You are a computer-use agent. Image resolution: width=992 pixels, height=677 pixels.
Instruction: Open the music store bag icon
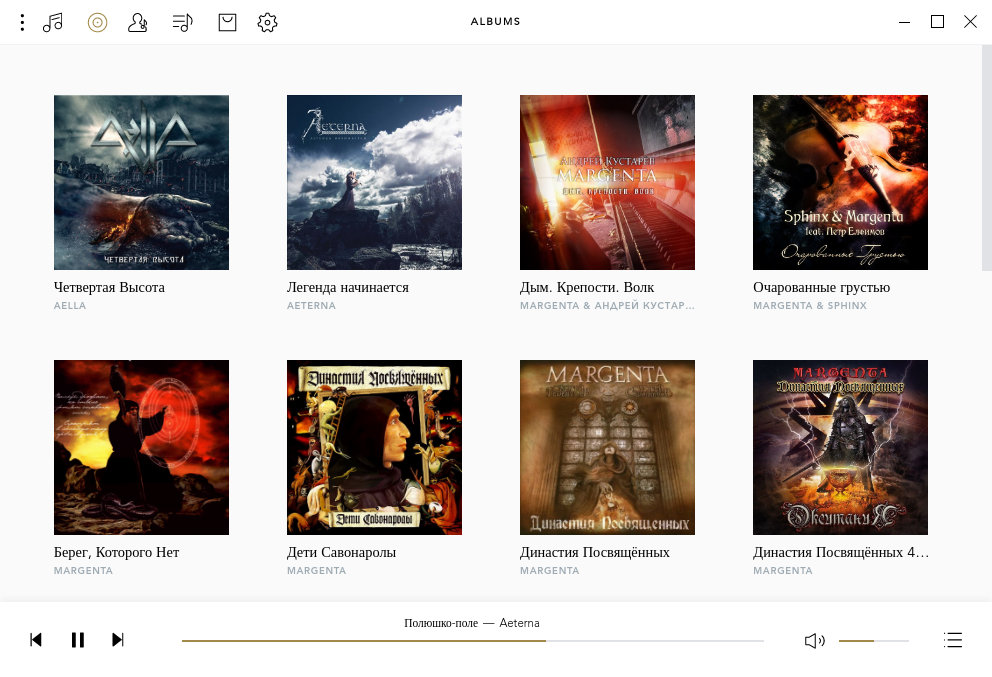click(x=227, y=23)
